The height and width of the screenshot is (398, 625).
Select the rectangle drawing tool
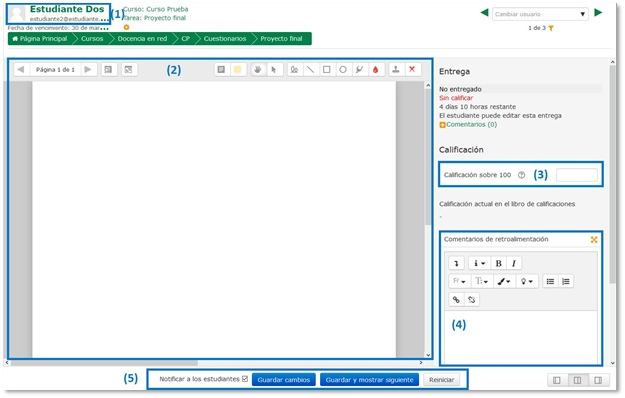(x=326, y=70)
